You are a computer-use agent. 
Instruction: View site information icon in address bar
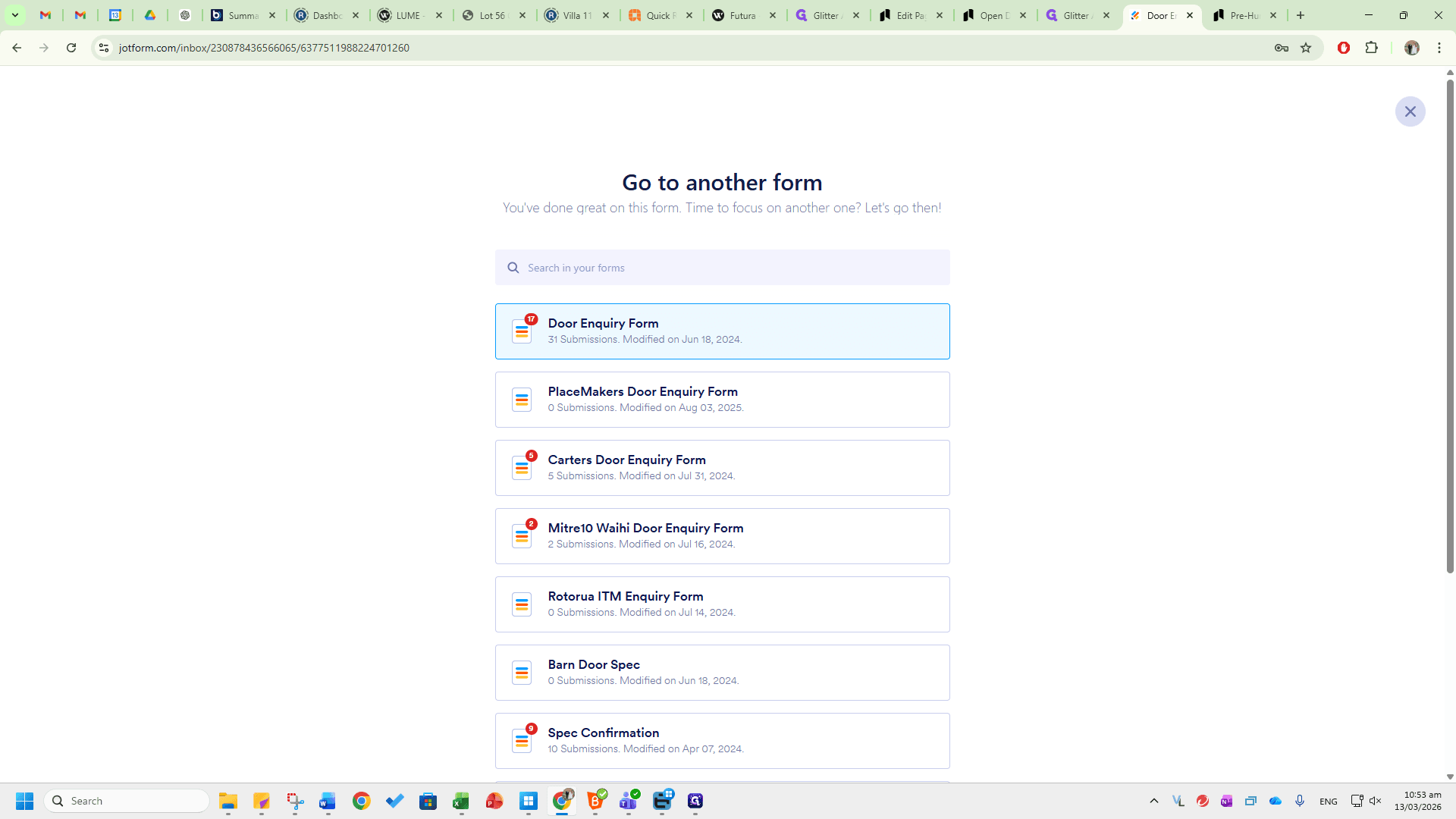click(x=104, y=48)
